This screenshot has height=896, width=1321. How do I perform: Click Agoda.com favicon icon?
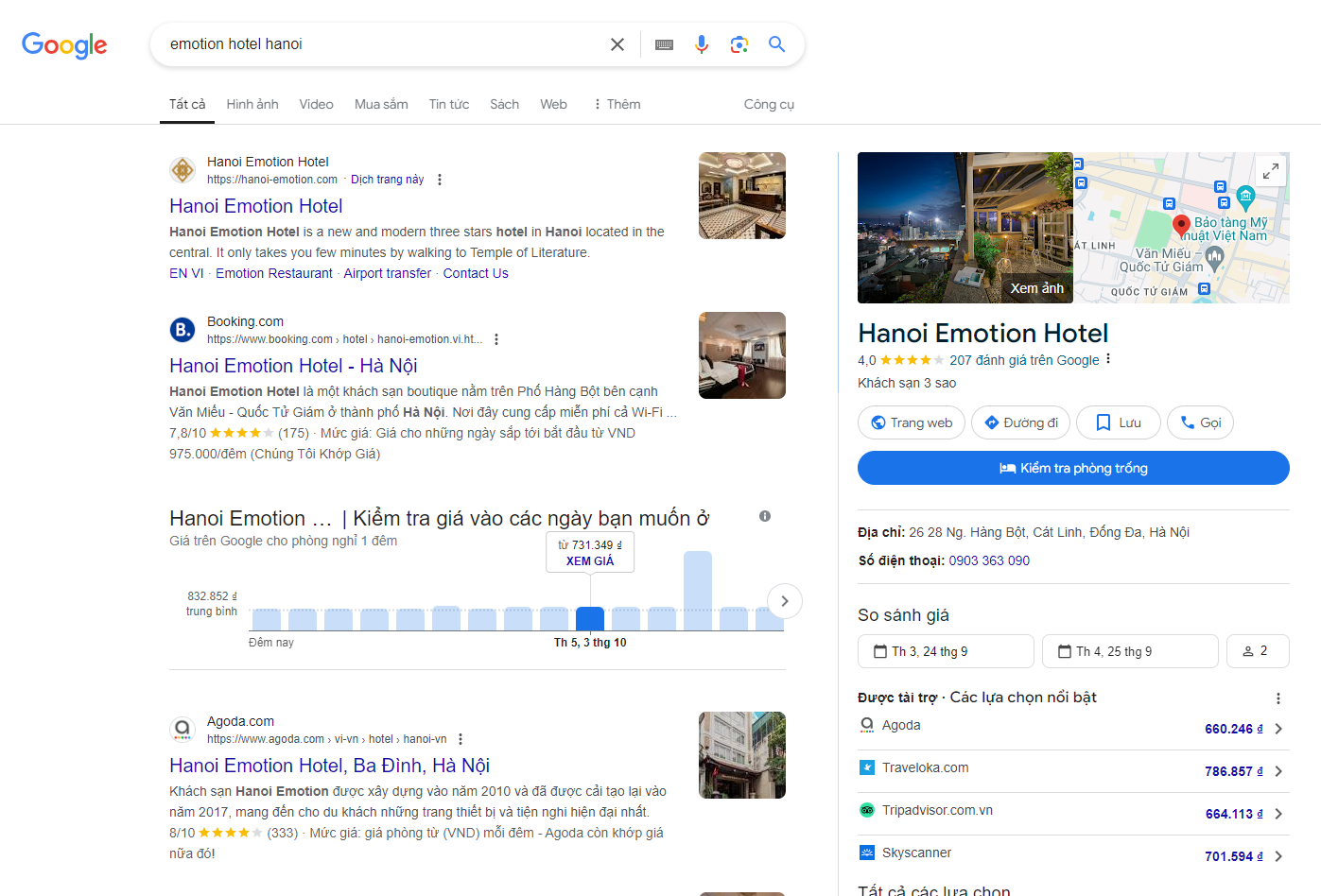[183, 730]
